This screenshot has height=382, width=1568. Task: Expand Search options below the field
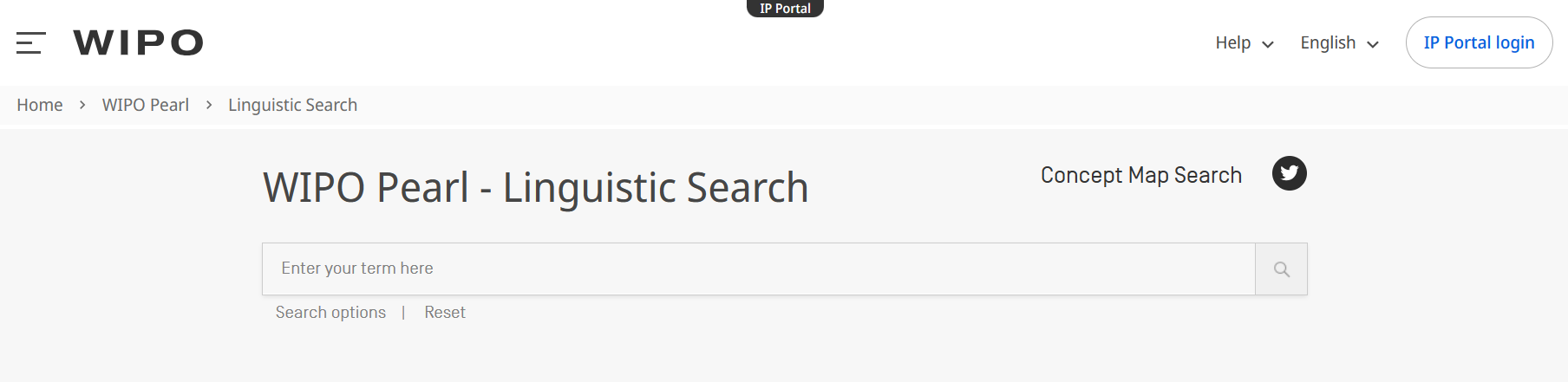(x=330, y=313)
